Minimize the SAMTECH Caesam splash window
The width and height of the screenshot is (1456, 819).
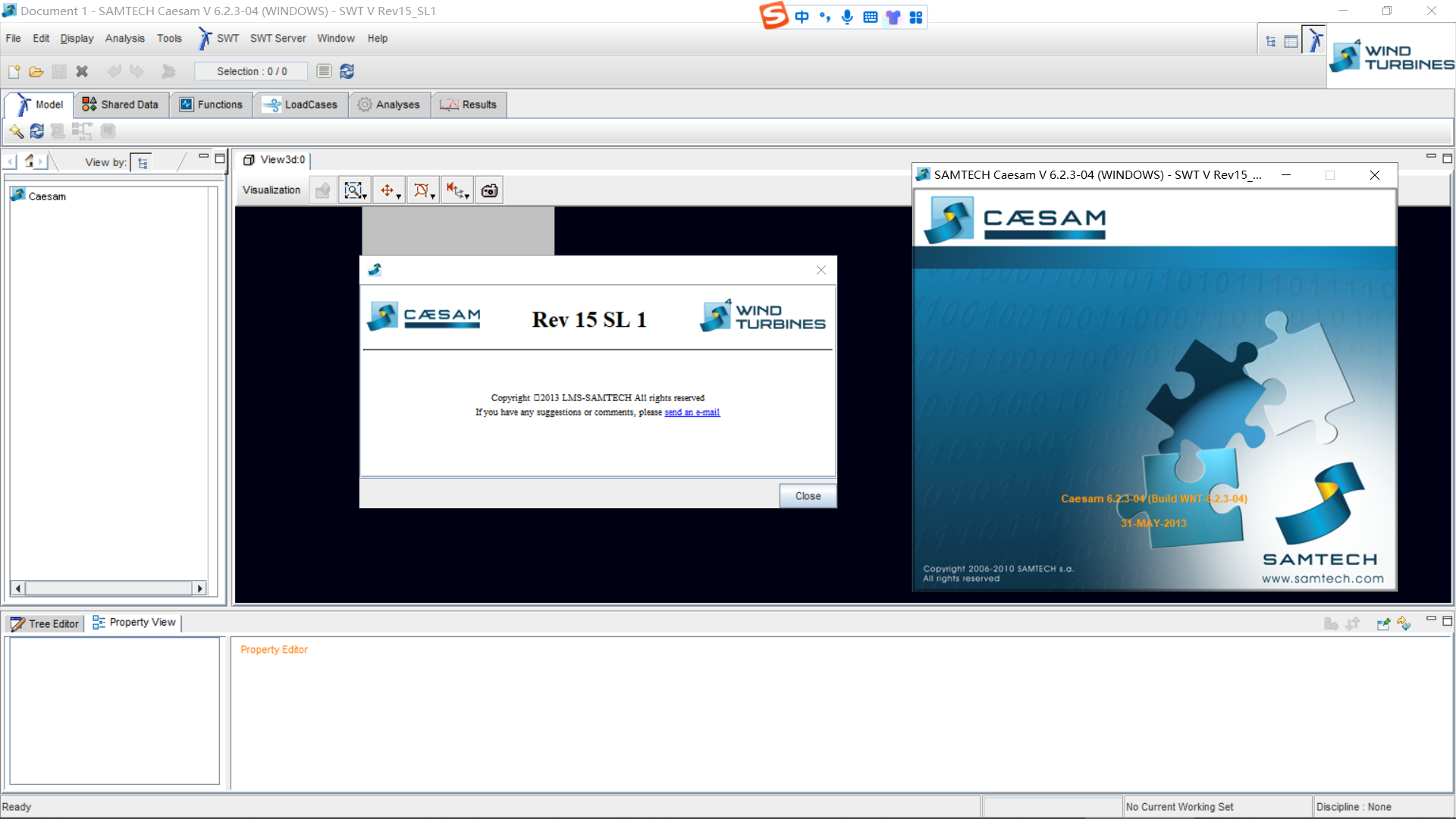coord(1286,175)
